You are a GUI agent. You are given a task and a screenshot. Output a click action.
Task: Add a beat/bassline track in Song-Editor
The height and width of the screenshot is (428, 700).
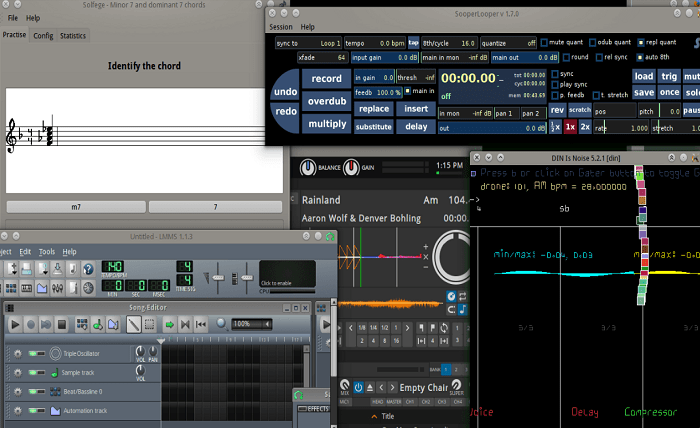point(82,324)
